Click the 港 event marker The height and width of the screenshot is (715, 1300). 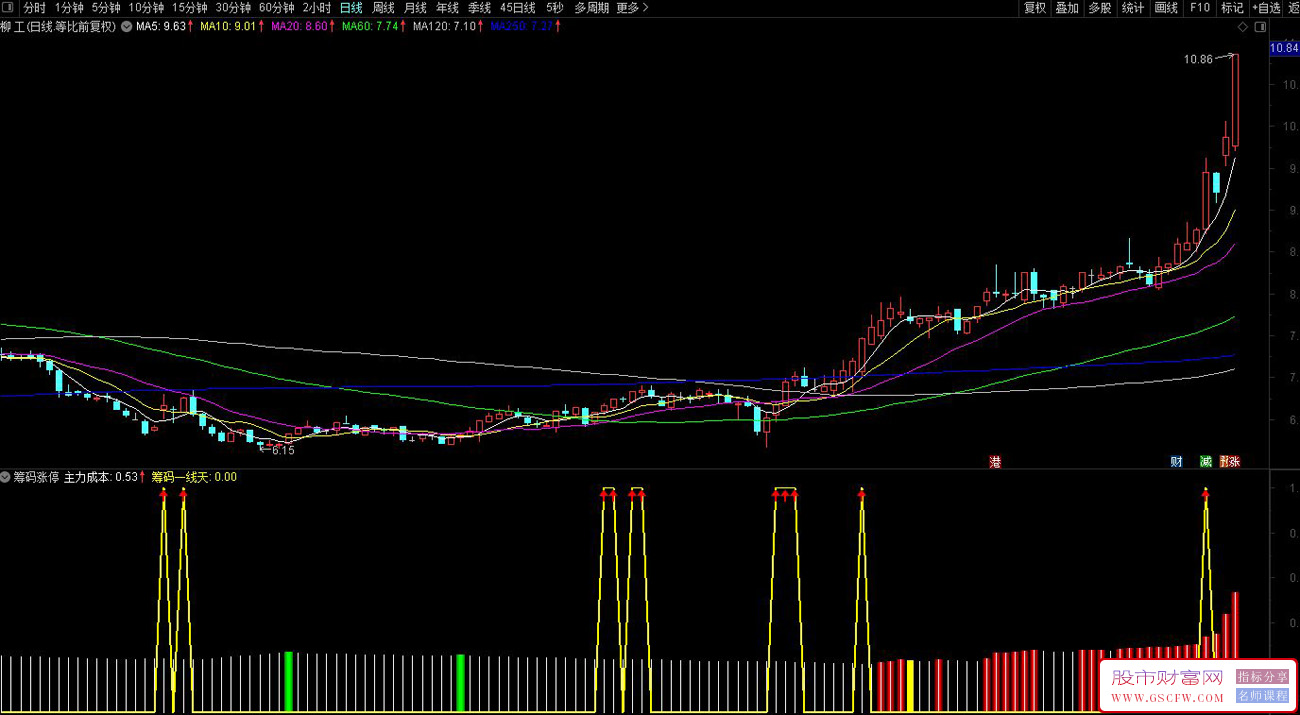(x=995, y=462)
